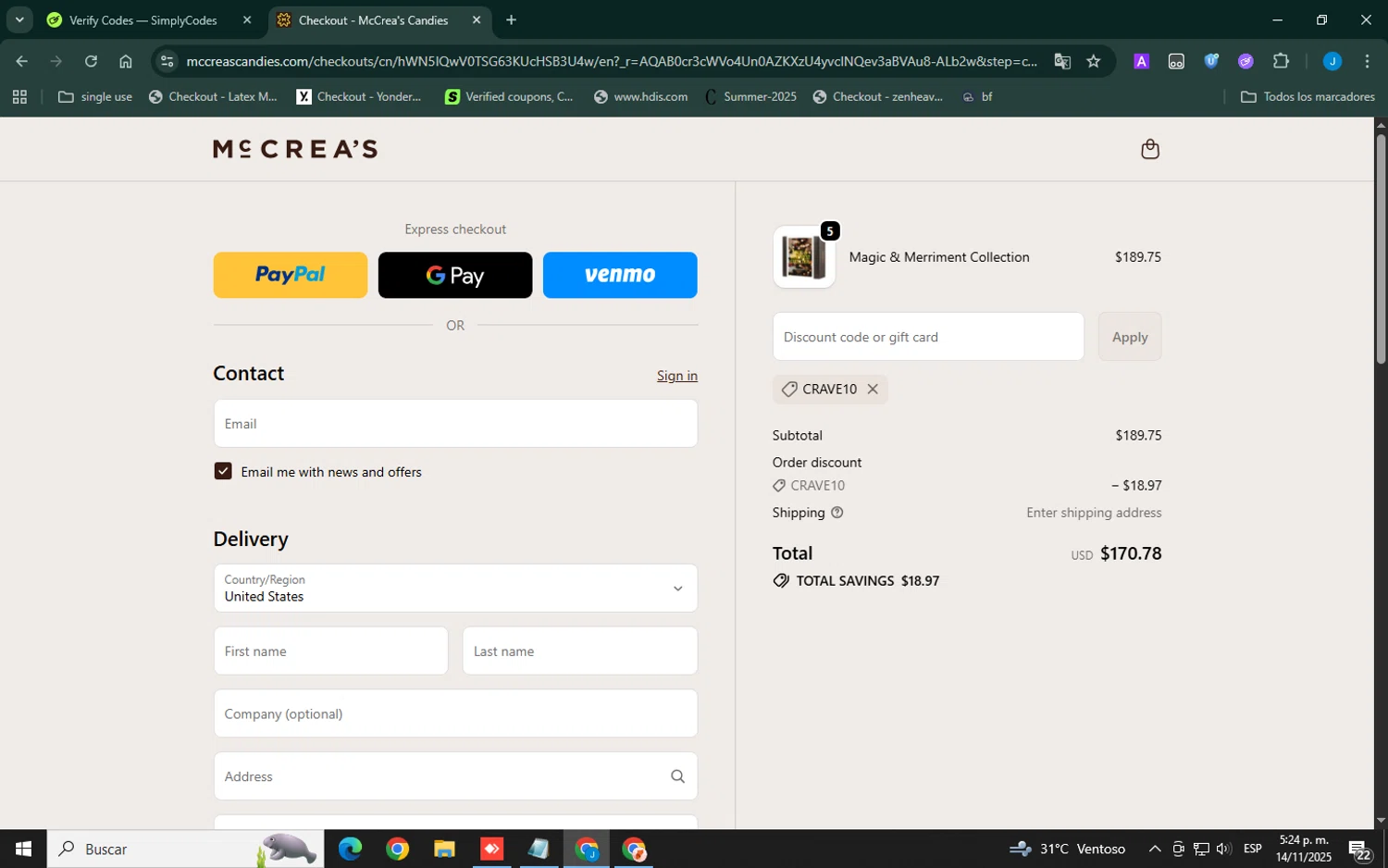Remove the CRAVE10 discount code tag
1388x868 pixels.
[x=873, y=390]
